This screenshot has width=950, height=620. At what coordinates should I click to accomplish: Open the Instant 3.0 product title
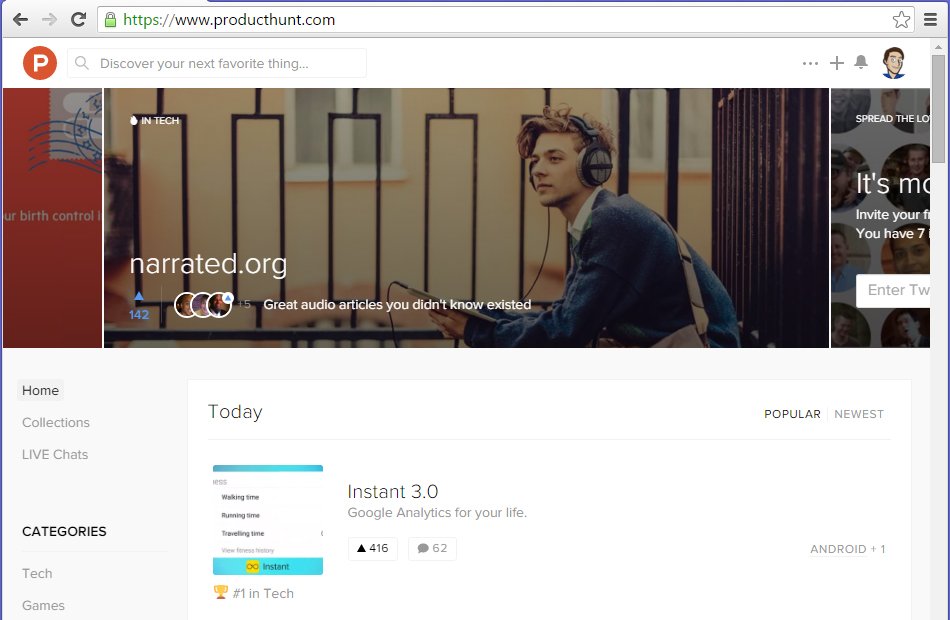coord(393,491)
